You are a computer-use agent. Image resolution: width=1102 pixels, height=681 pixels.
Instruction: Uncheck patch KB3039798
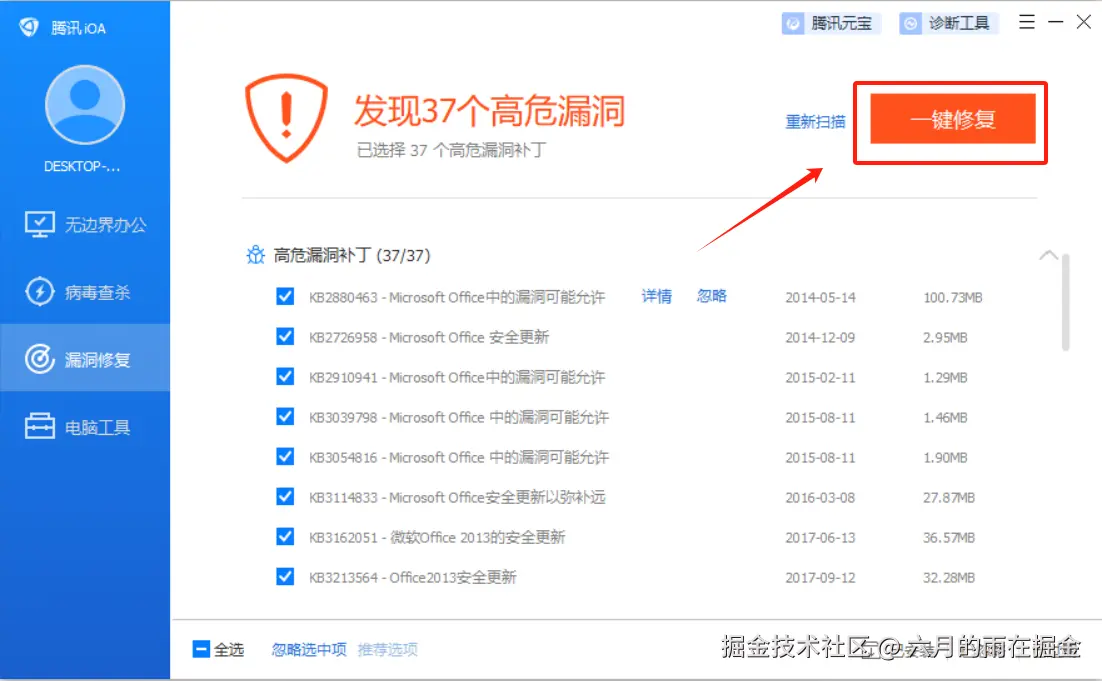[x=285, y=417]
